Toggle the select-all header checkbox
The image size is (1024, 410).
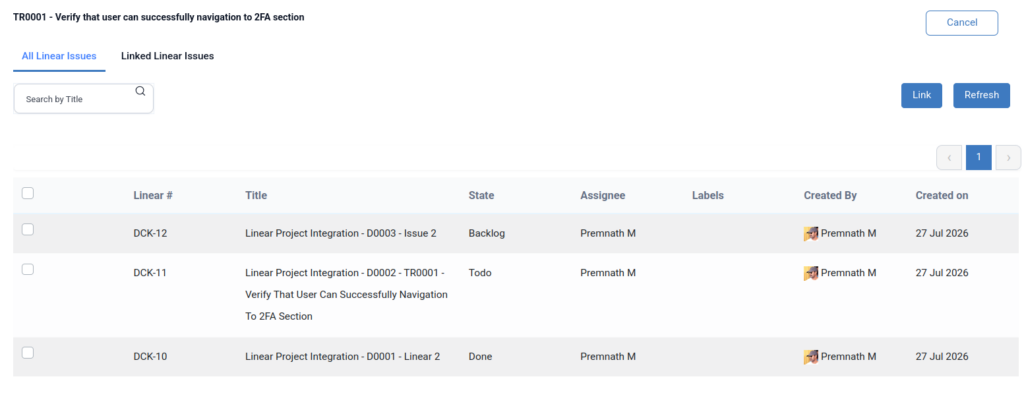tap(28, 193)
